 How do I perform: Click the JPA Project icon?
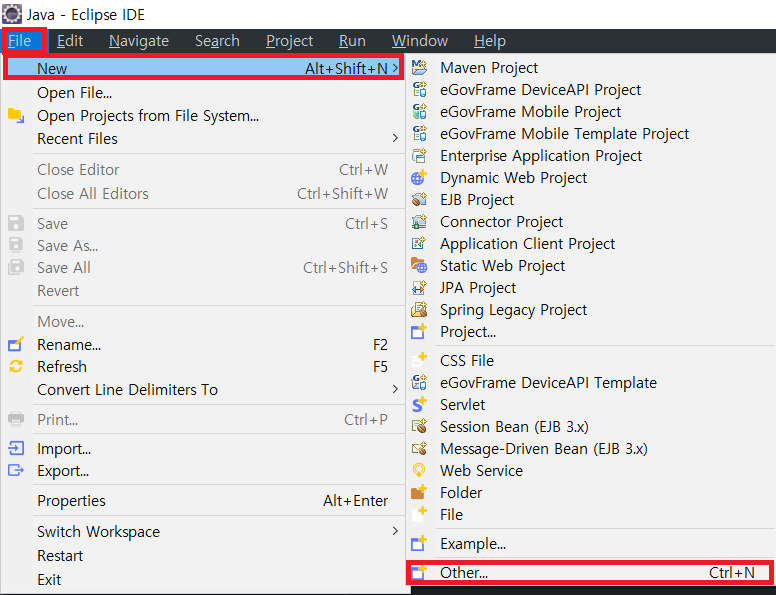pyautogui.click(x=419, y=287)
